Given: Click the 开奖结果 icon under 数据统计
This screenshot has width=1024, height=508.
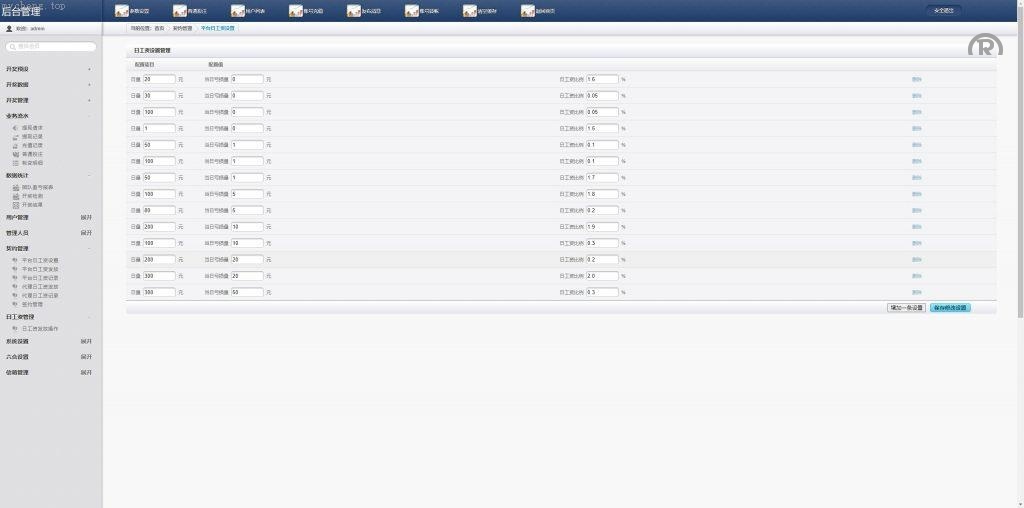Looking at the screenshot, I should click(15, 204).
